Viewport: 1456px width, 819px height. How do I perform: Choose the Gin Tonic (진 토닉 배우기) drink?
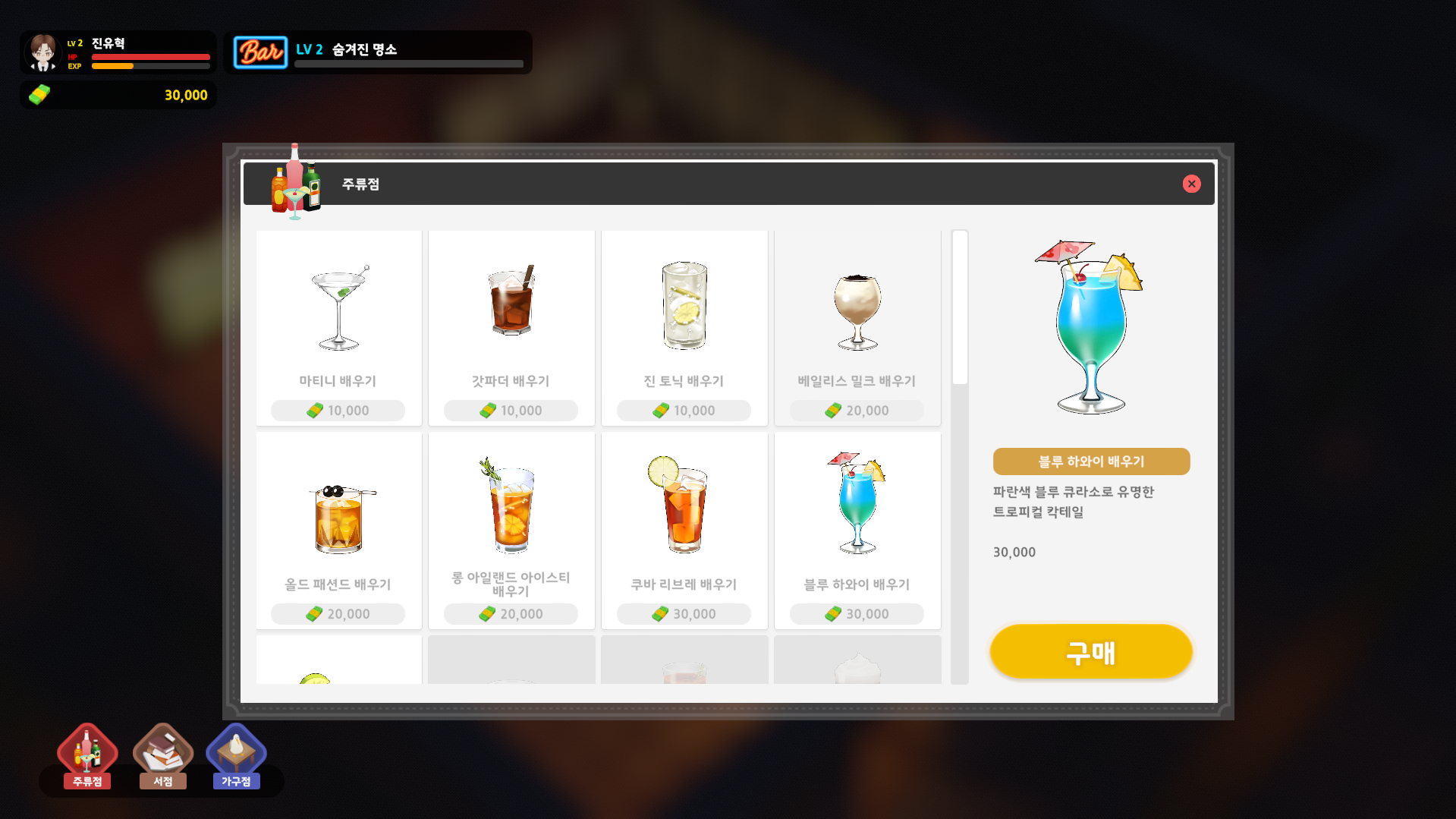click(x=684, y=328)
